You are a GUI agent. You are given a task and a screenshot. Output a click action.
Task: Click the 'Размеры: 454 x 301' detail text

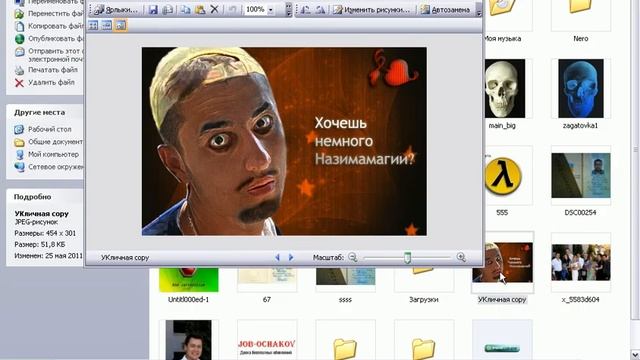pyautogui.click(x=45, y=233)
